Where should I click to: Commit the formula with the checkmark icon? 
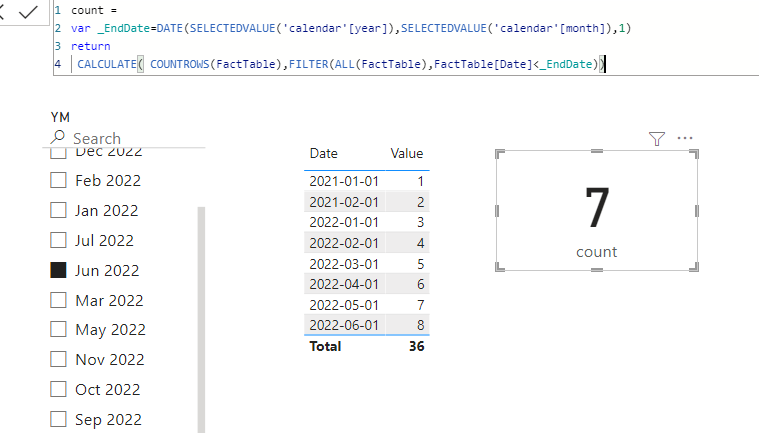click(28, 12)
